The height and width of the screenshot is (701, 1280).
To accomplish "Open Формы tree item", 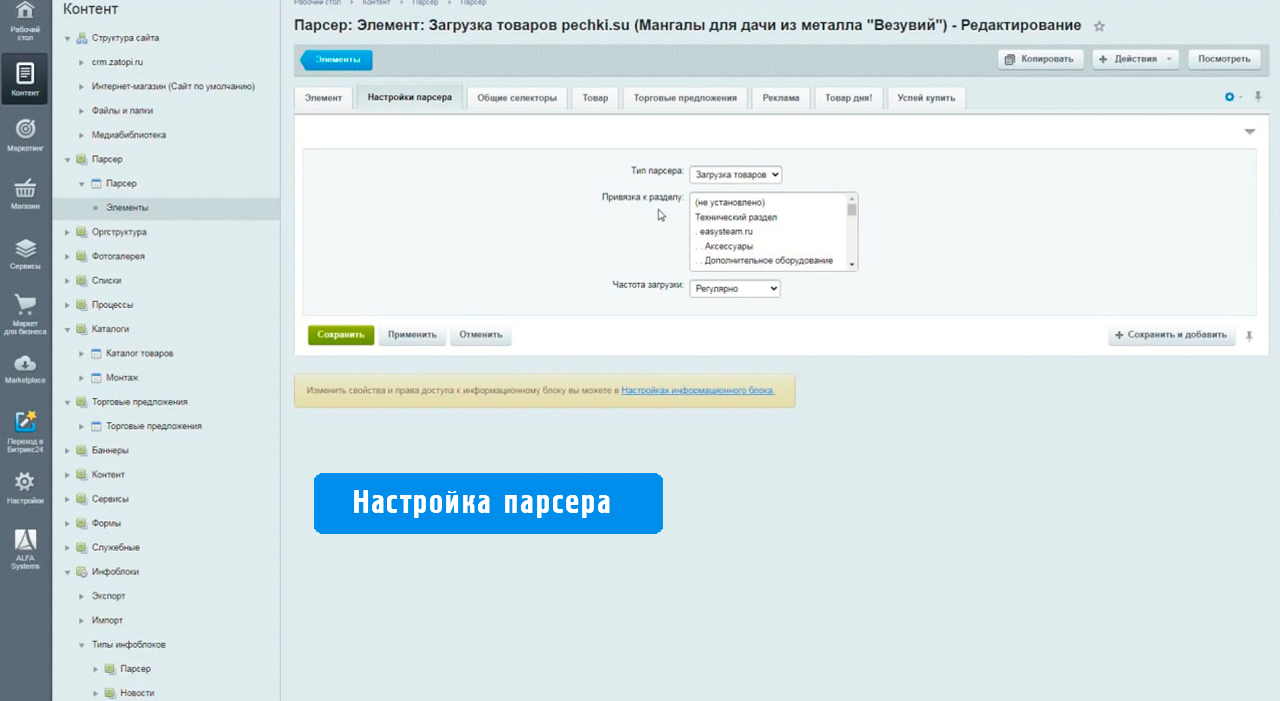I will click(106, 523).
